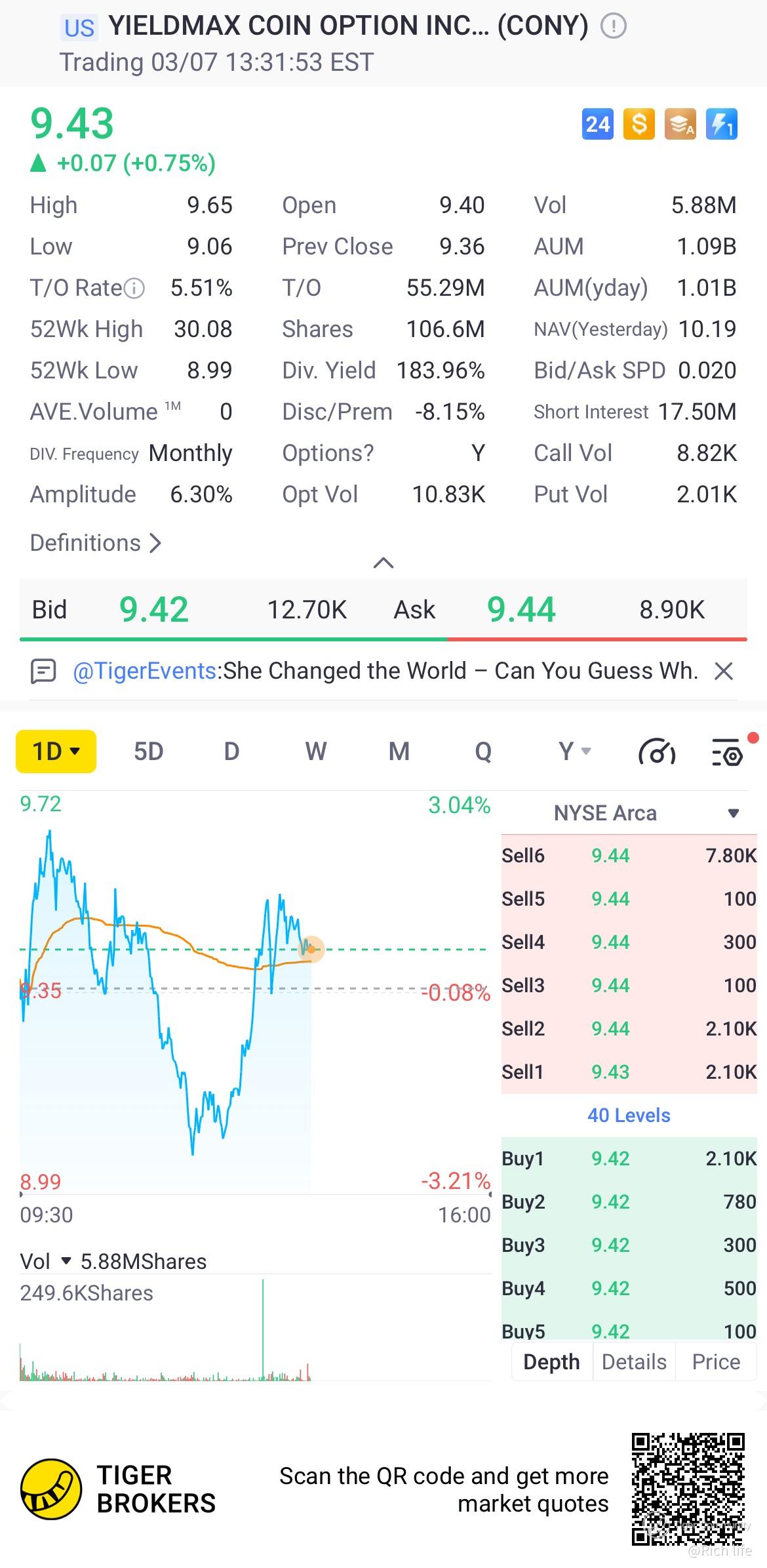The image size is (767, 1568).
Task: Select the Depth tab
Action: (x=552, y=1362)
